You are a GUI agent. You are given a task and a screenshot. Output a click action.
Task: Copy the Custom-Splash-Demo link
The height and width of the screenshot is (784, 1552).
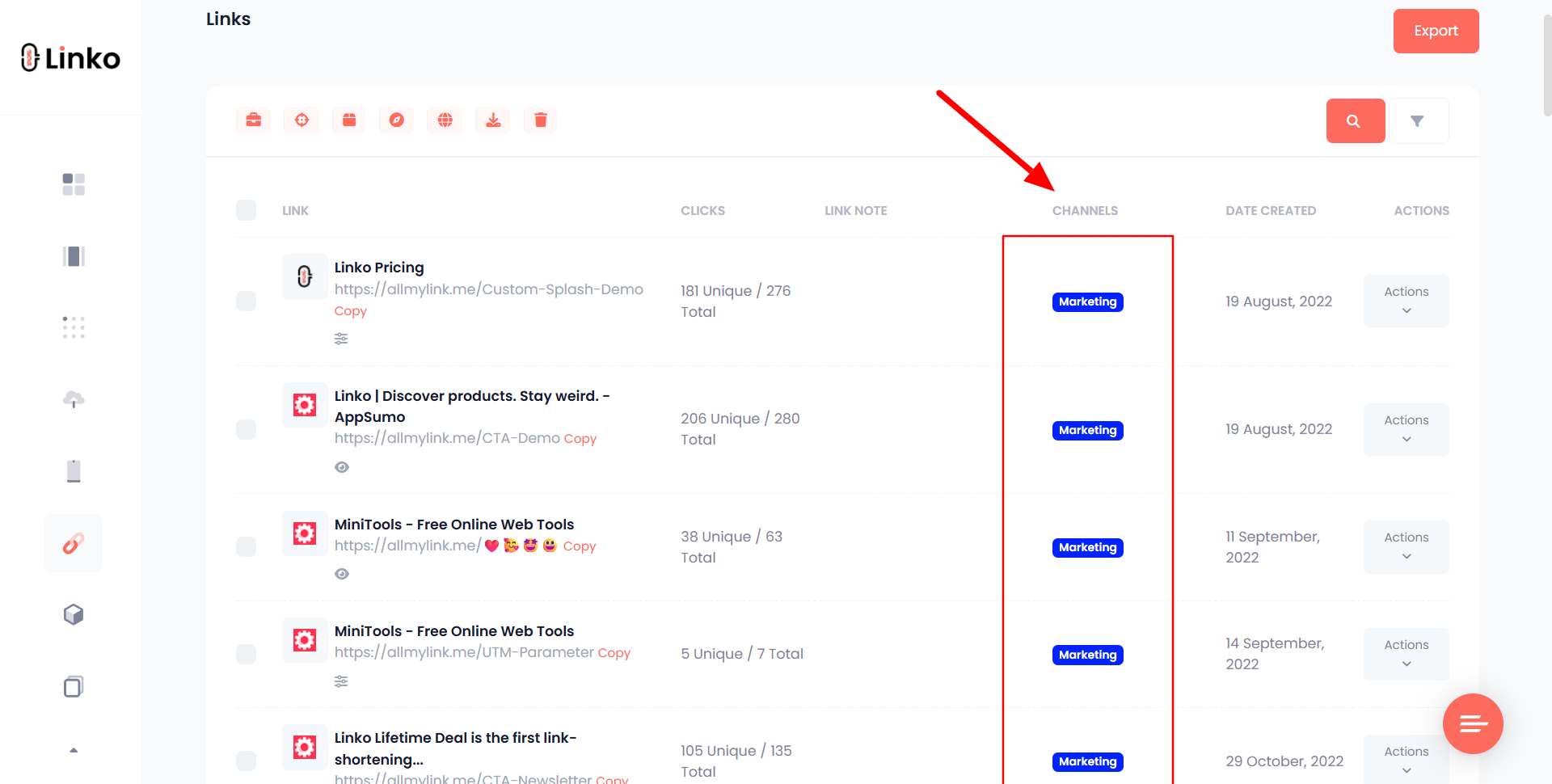pyautogui.click(x=350, y=311)
